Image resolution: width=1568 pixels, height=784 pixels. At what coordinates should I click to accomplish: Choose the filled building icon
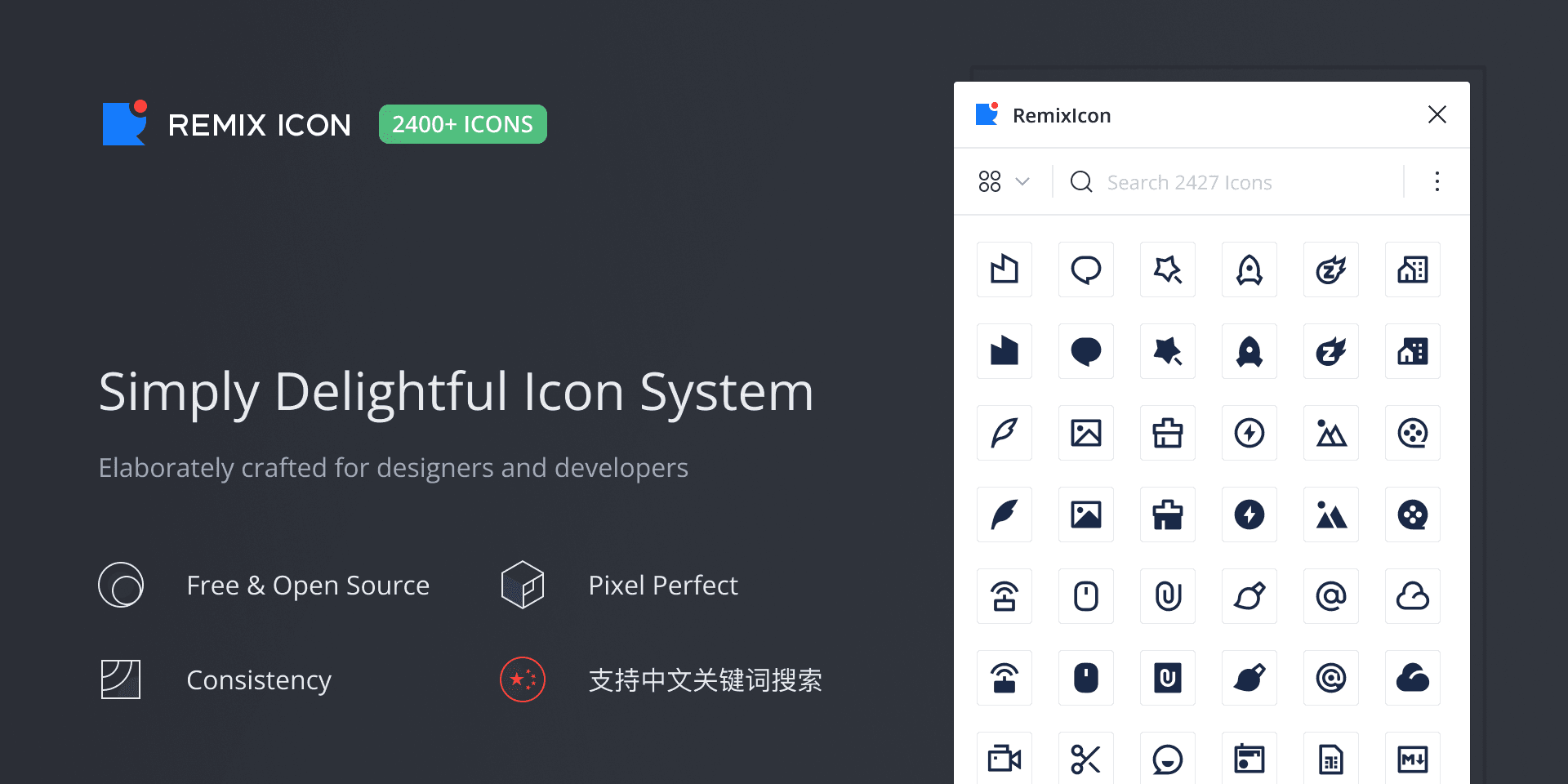(1413, 351)
